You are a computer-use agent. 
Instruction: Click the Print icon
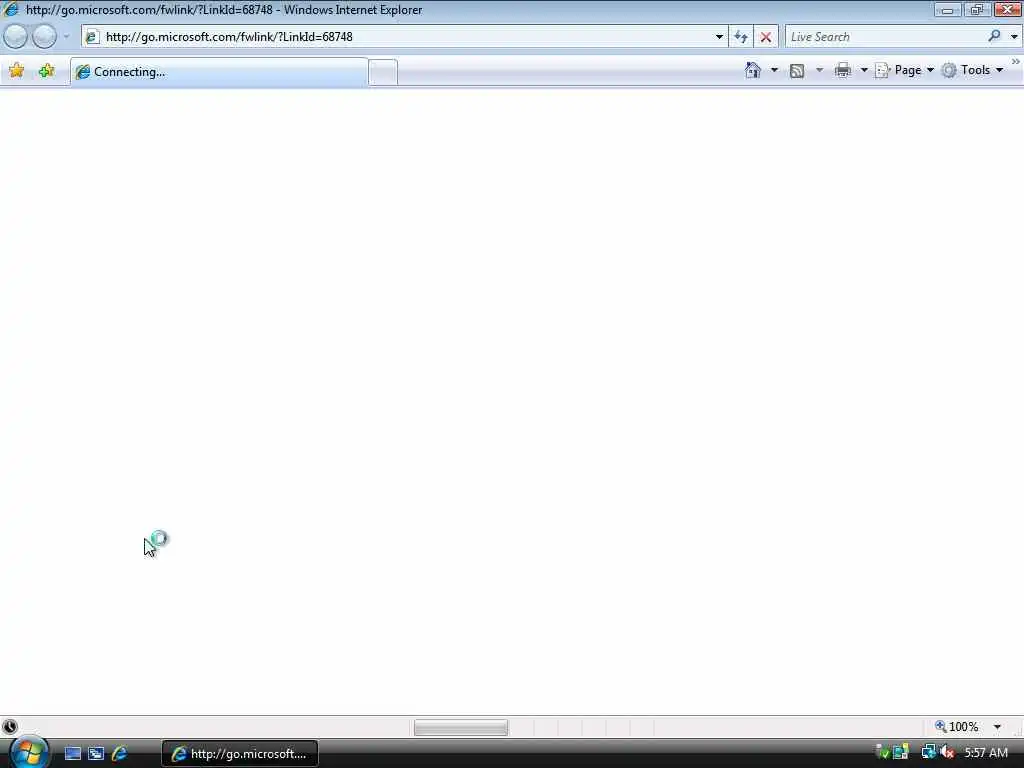tap(842, 70)
